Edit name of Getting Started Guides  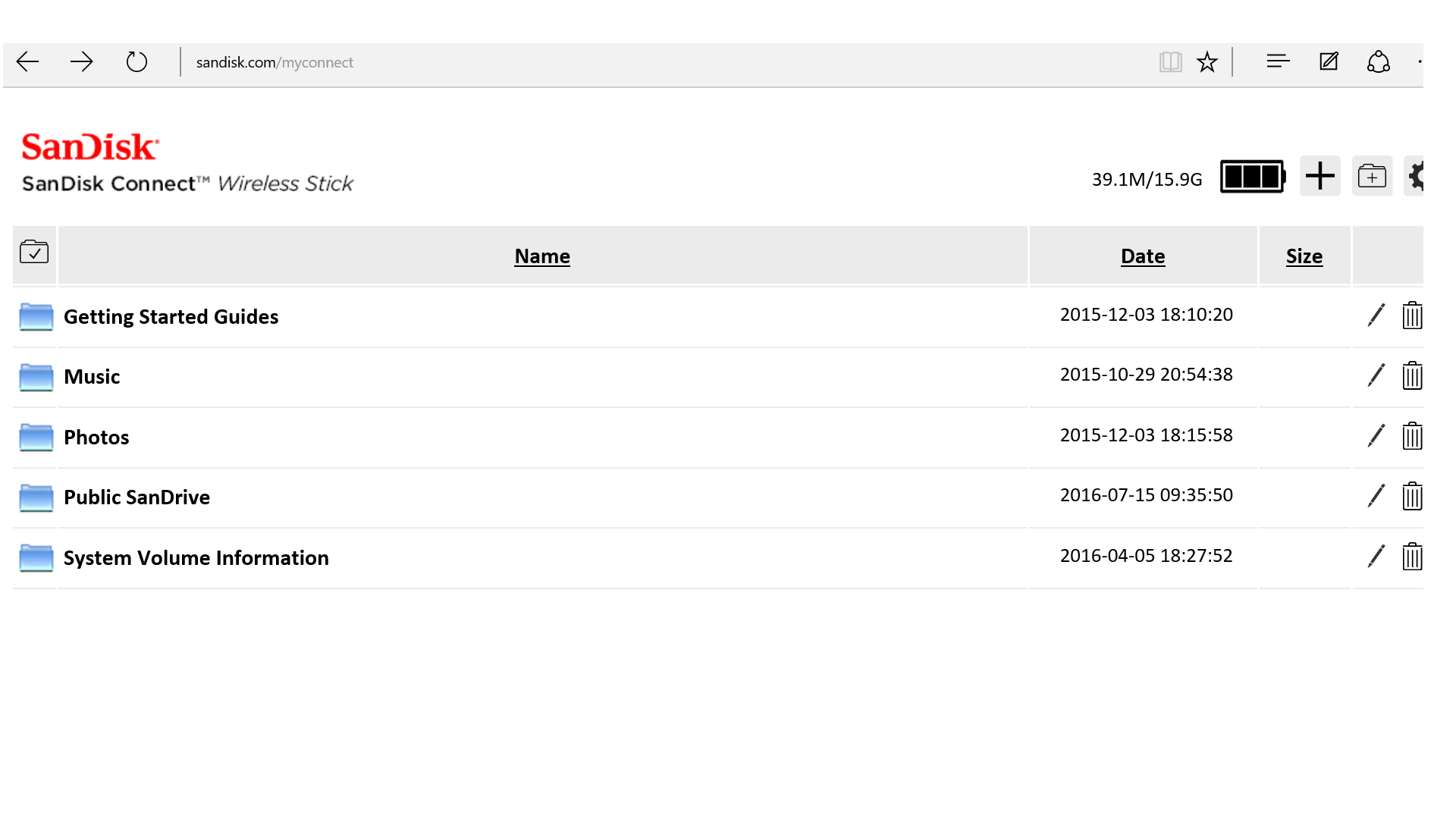click(1376, 315)
